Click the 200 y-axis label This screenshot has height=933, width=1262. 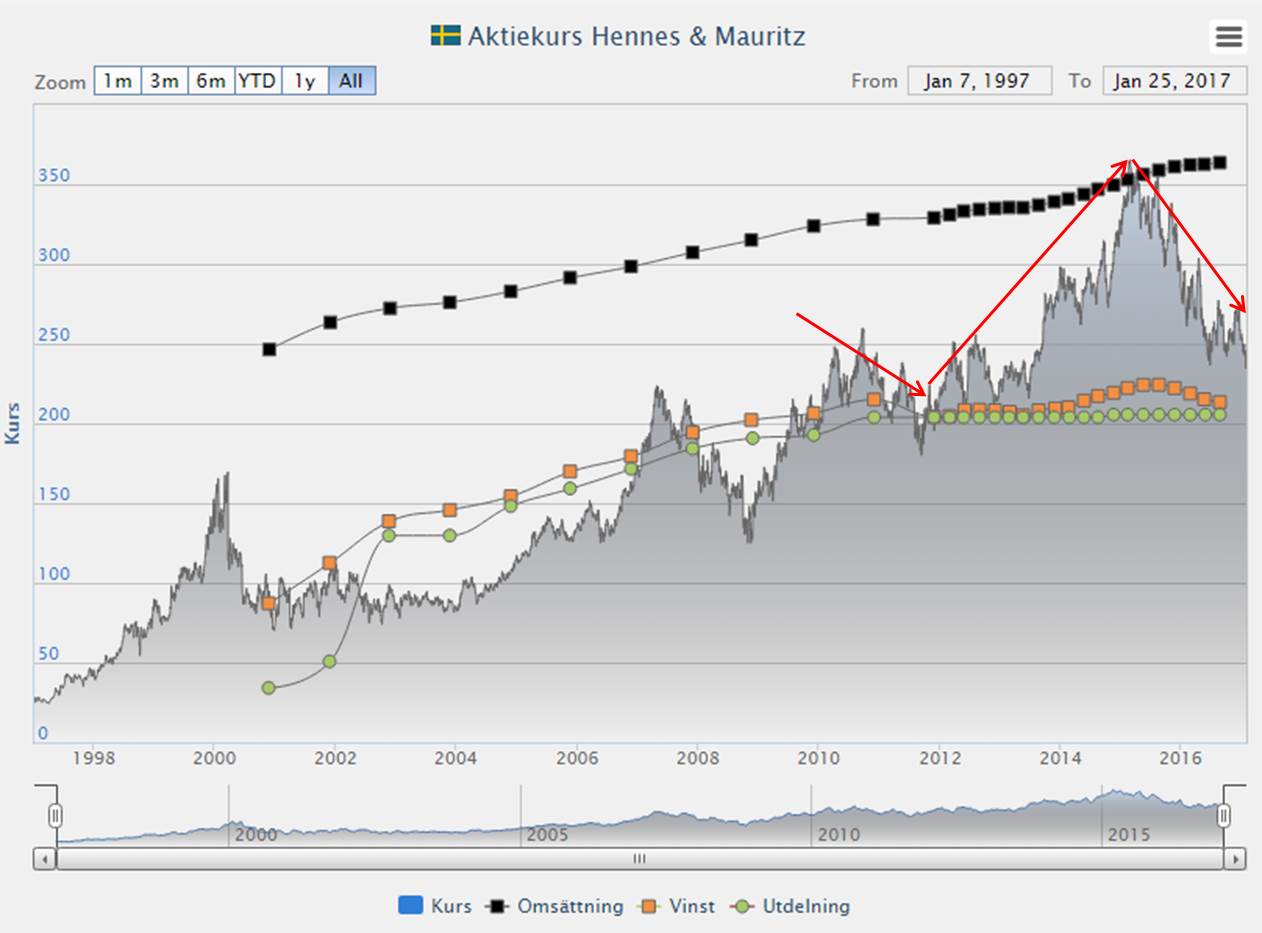(x=54, y=415)
